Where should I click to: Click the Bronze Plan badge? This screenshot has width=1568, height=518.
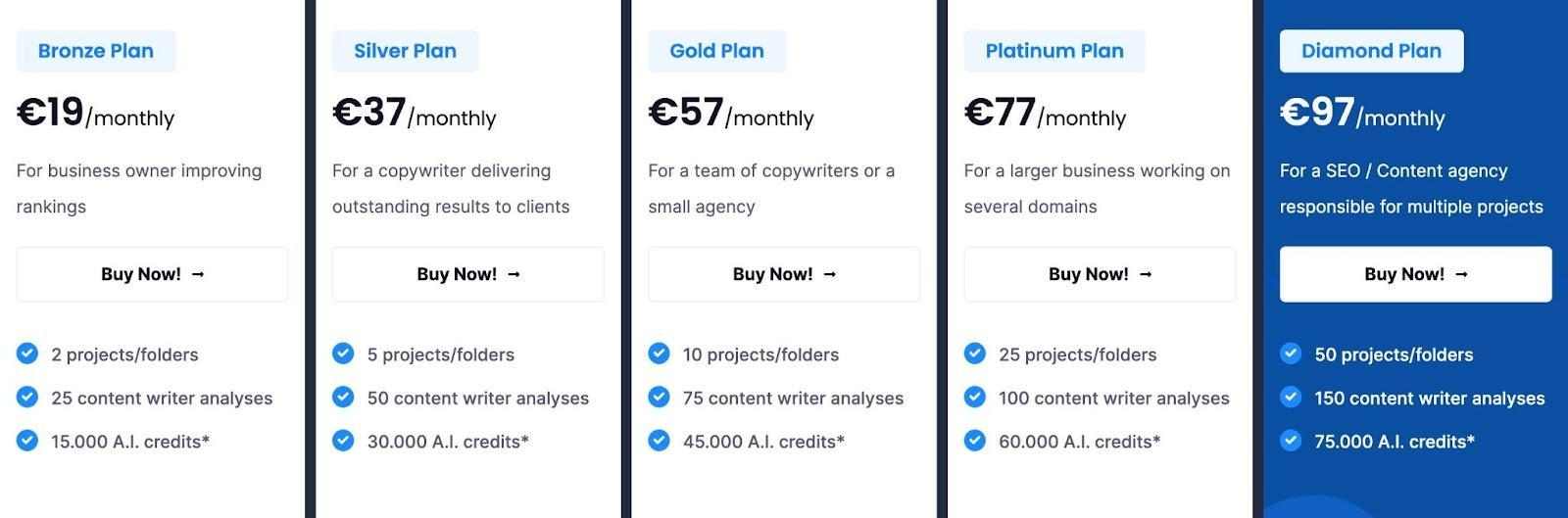(96, 51)
